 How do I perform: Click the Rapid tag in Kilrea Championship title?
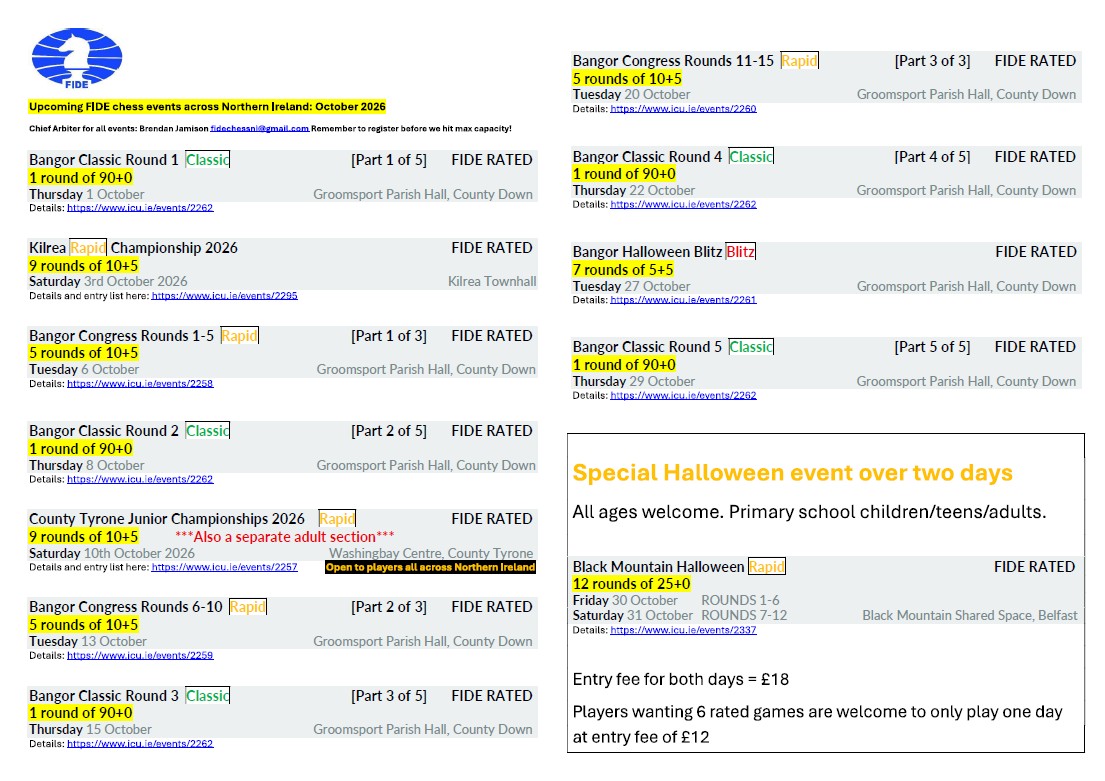(x=88, y=247)
